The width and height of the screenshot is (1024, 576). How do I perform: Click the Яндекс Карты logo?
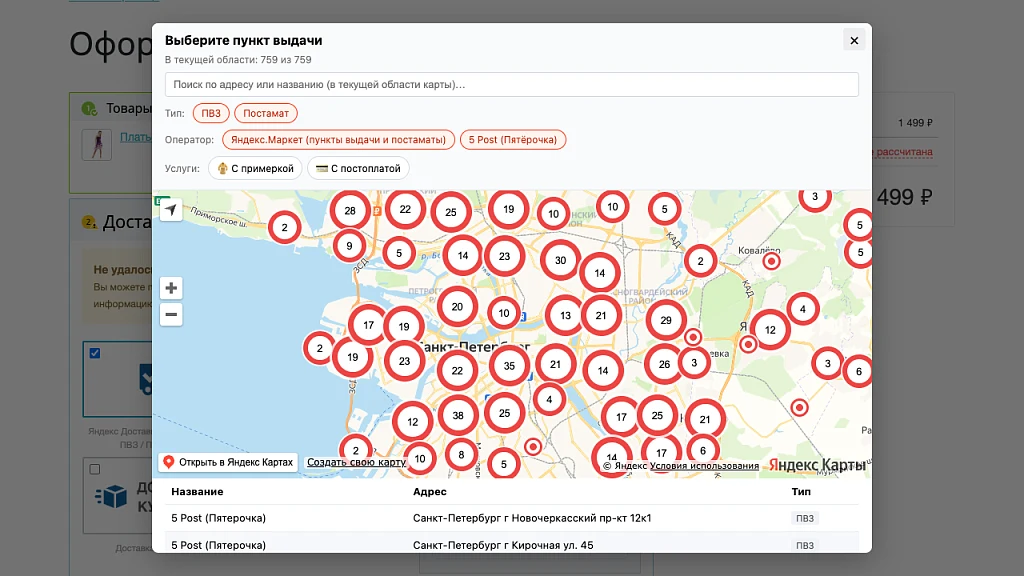pos(817,465)
